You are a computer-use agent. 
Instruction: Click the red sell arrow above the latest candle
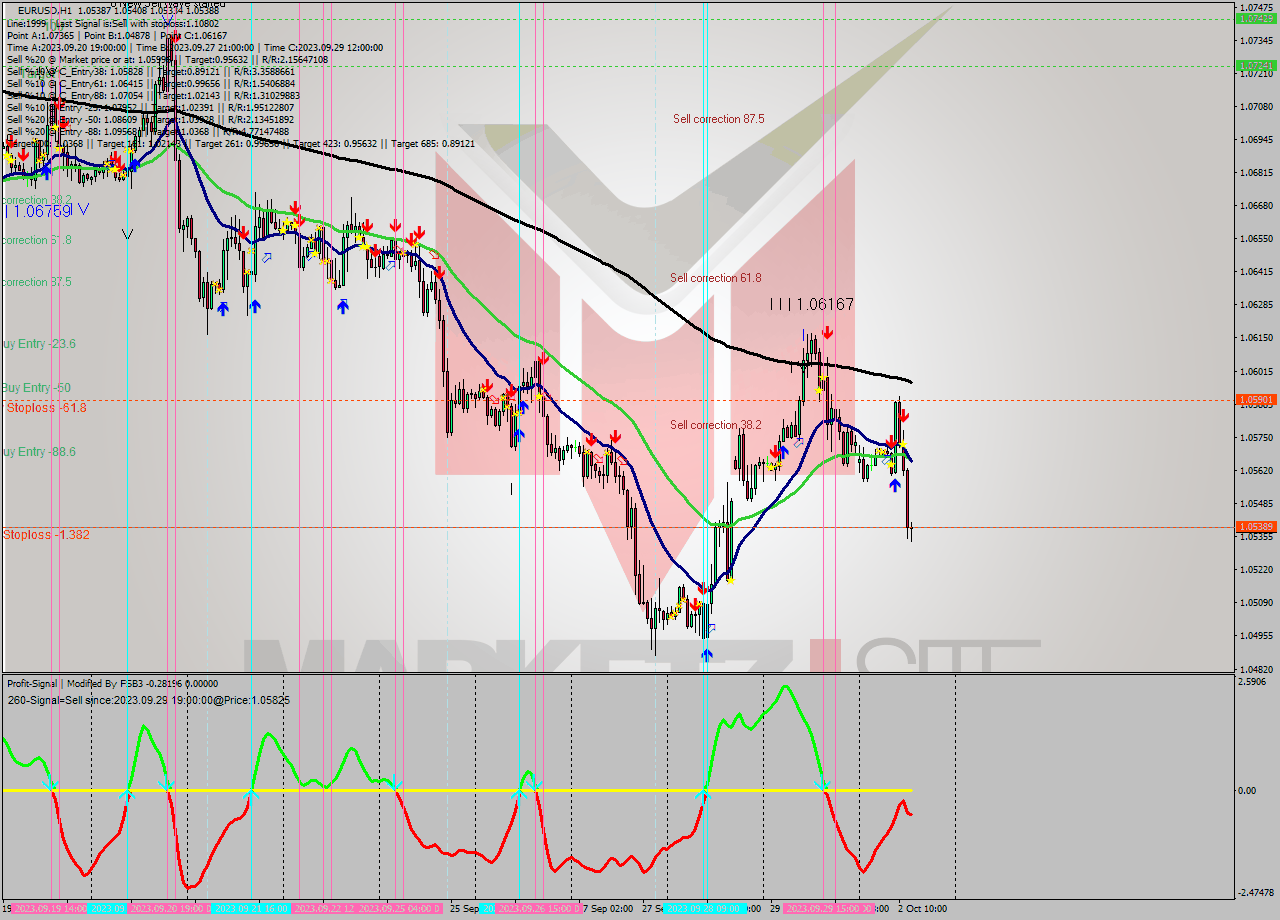pyautogui.click(x=903, y=415)
